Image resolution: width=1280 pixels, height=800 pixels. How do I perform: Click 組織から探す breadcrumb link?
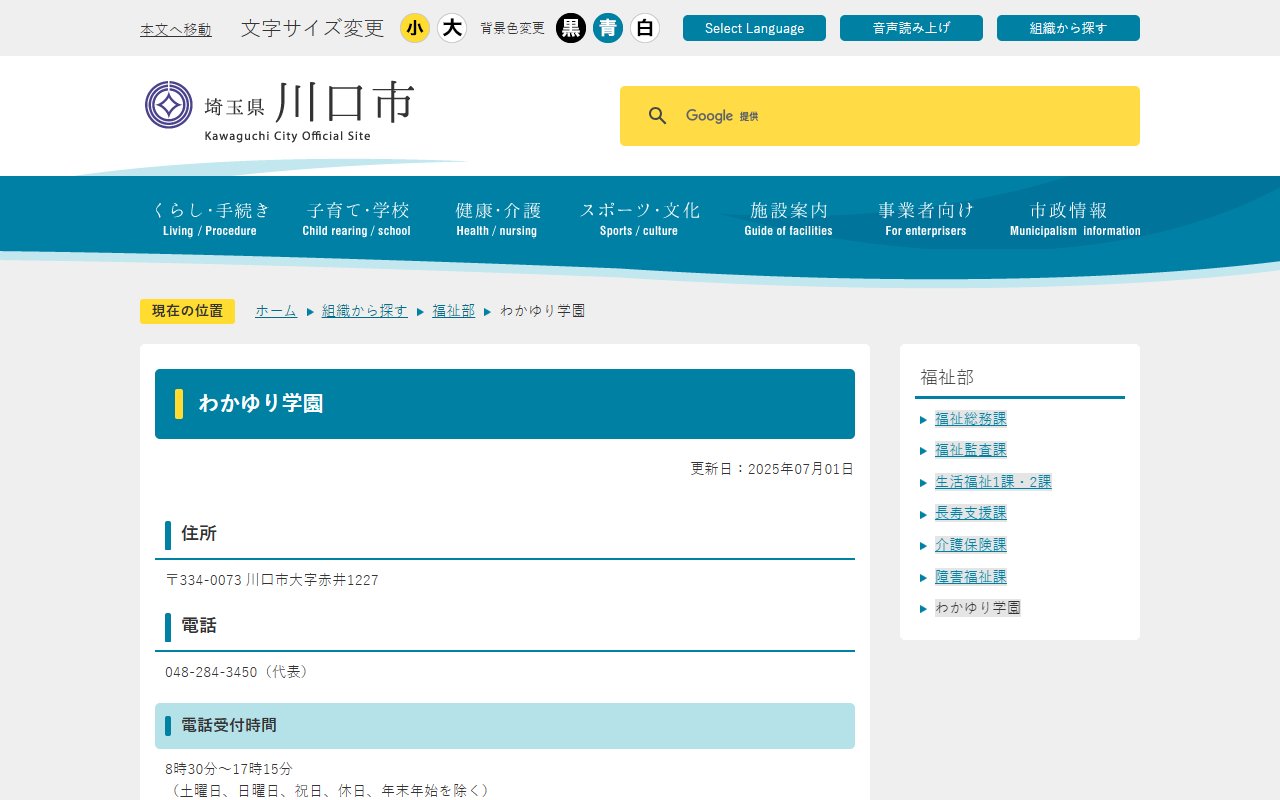[x=365, y=311]
